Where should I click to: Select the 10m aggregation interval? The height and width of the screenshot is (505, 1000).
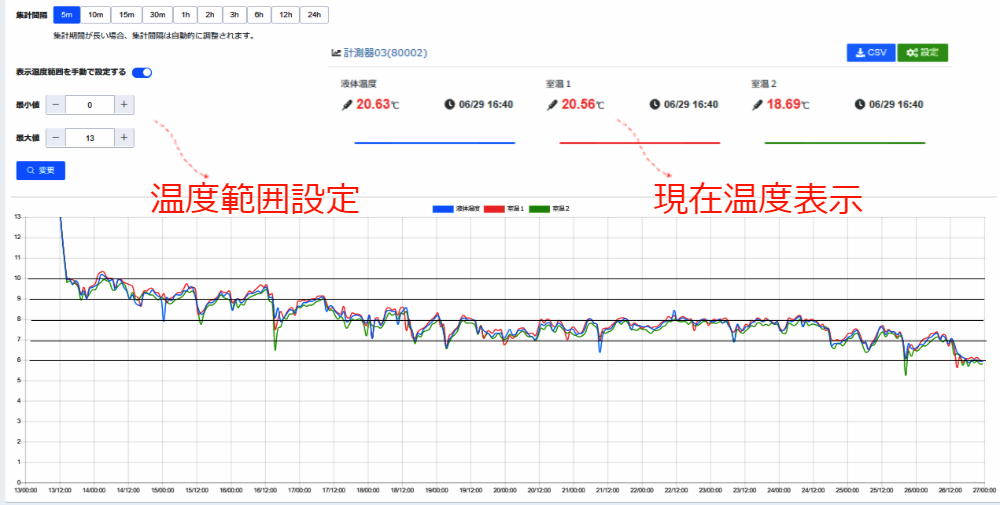96,15
